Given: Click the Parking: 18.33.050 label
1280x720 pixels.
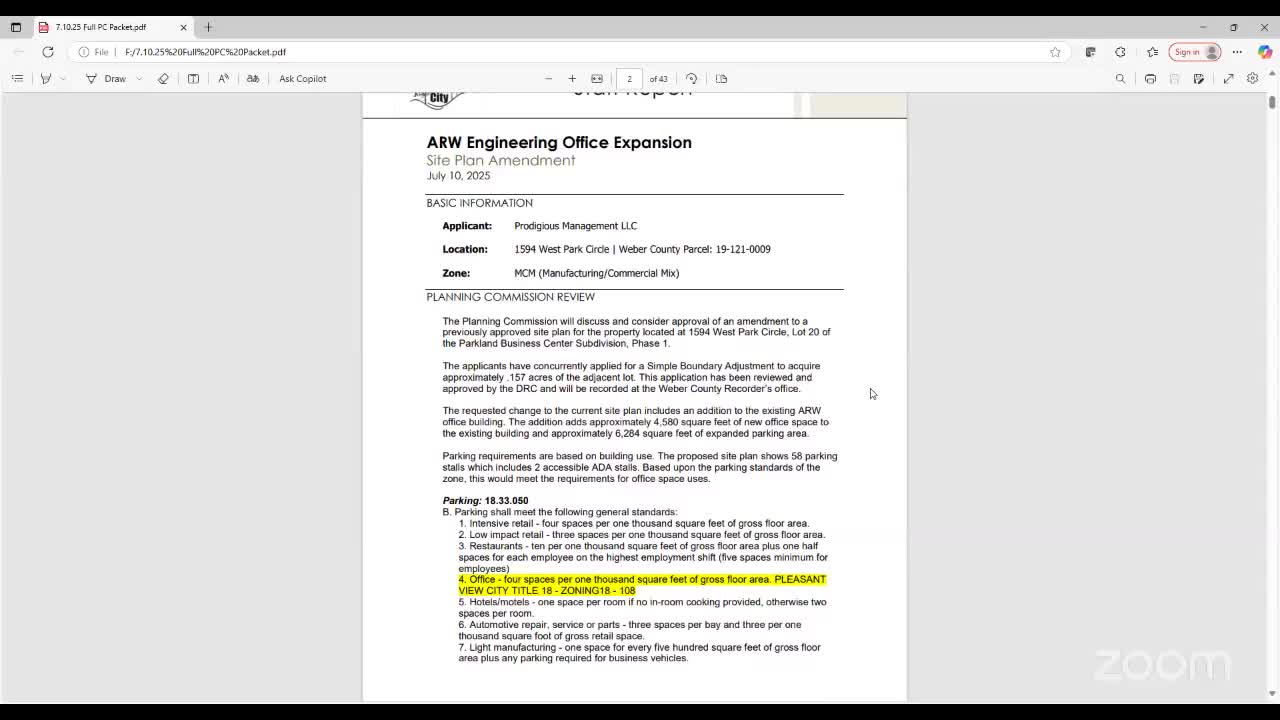Looking at the screenshot, I should pos(485,501).
